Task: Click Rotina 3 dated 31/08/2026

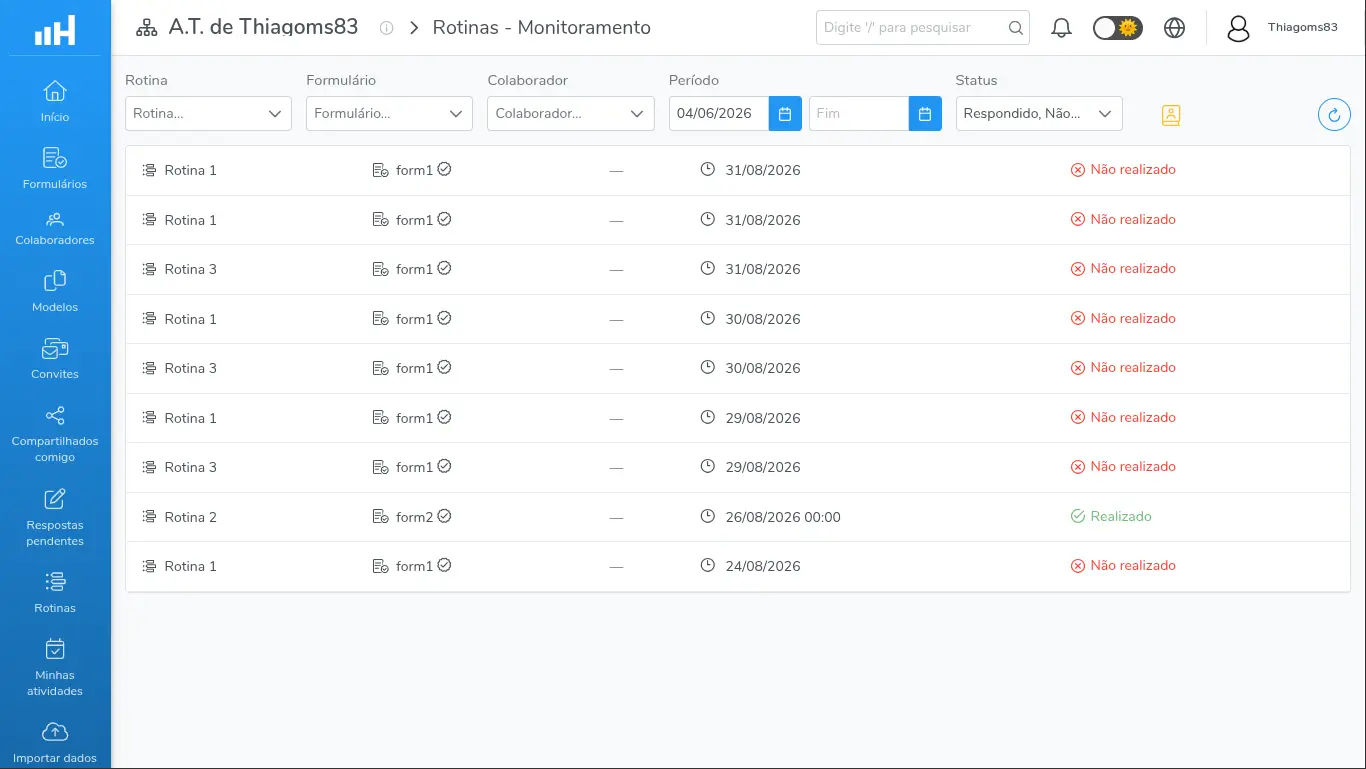Action: tap(738, 269)
